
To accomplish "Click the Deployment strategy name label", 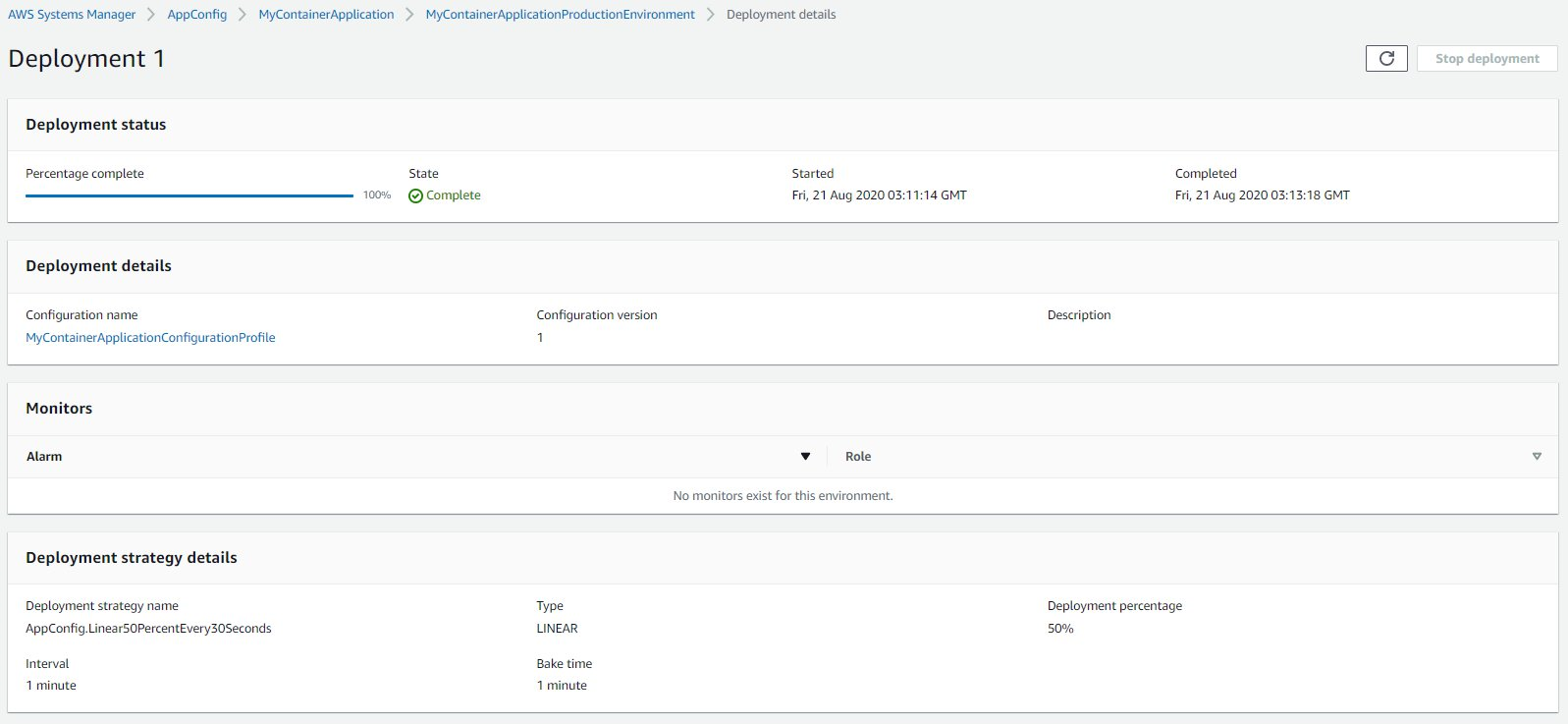I will coord(102,605).
